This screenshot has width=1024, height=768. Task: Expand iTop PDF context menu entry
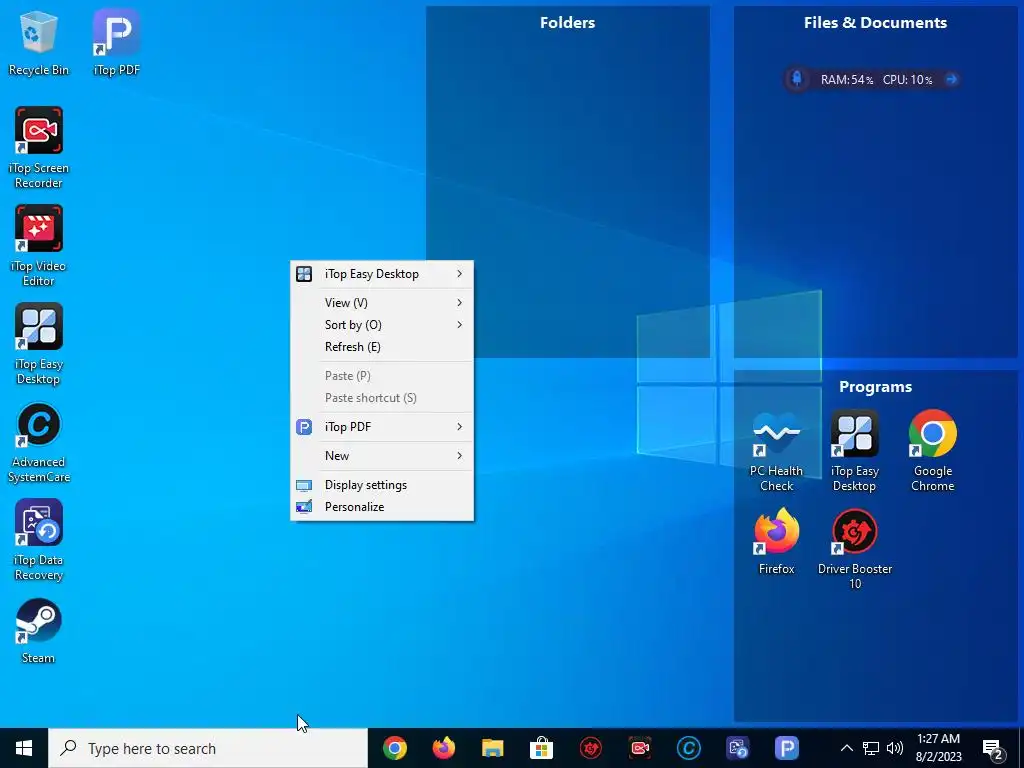click(x=382, y=427)
